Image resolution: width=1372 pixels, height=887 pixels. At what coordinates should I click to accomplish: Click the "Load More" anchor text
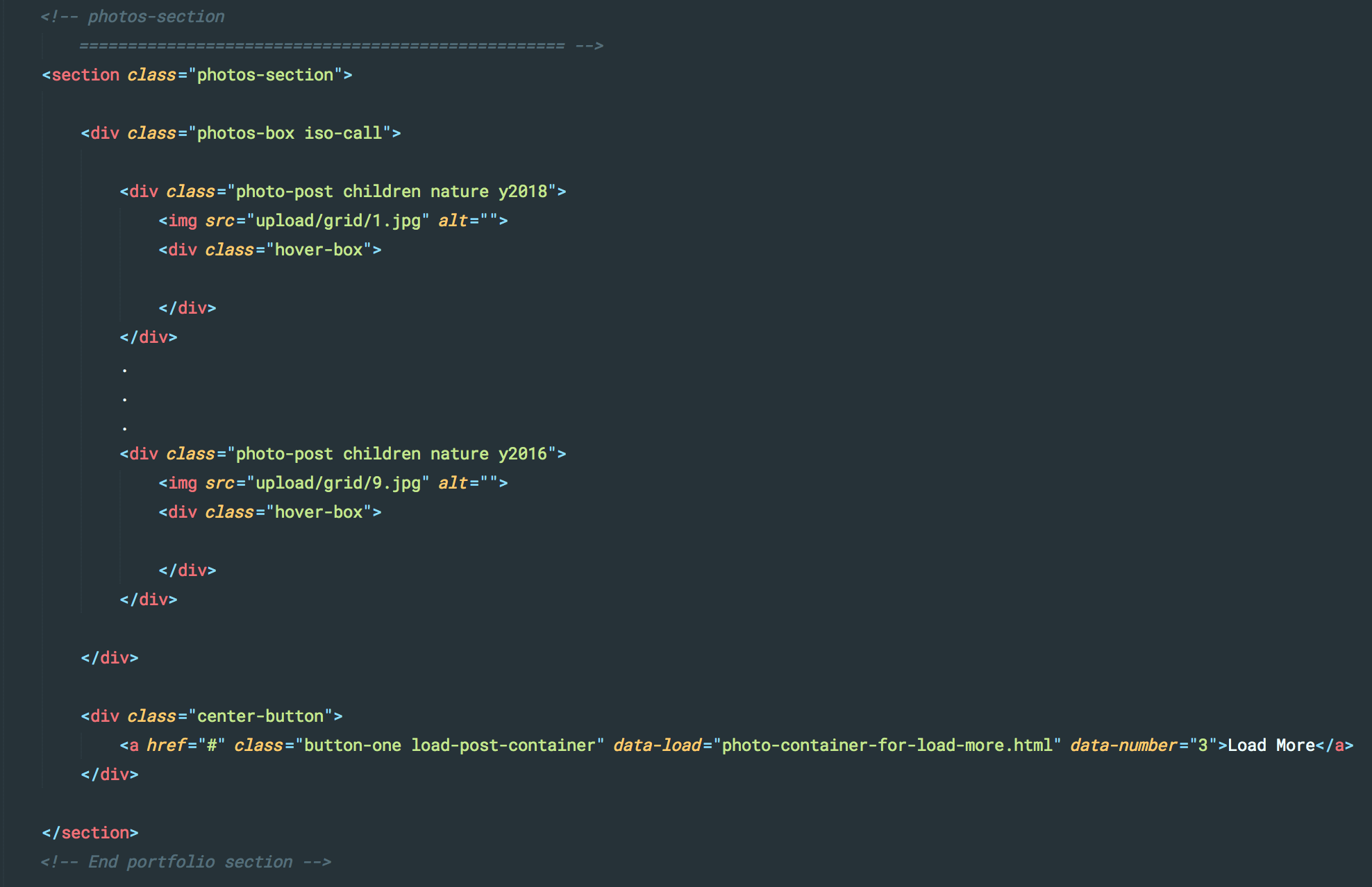click(1271, 745)
